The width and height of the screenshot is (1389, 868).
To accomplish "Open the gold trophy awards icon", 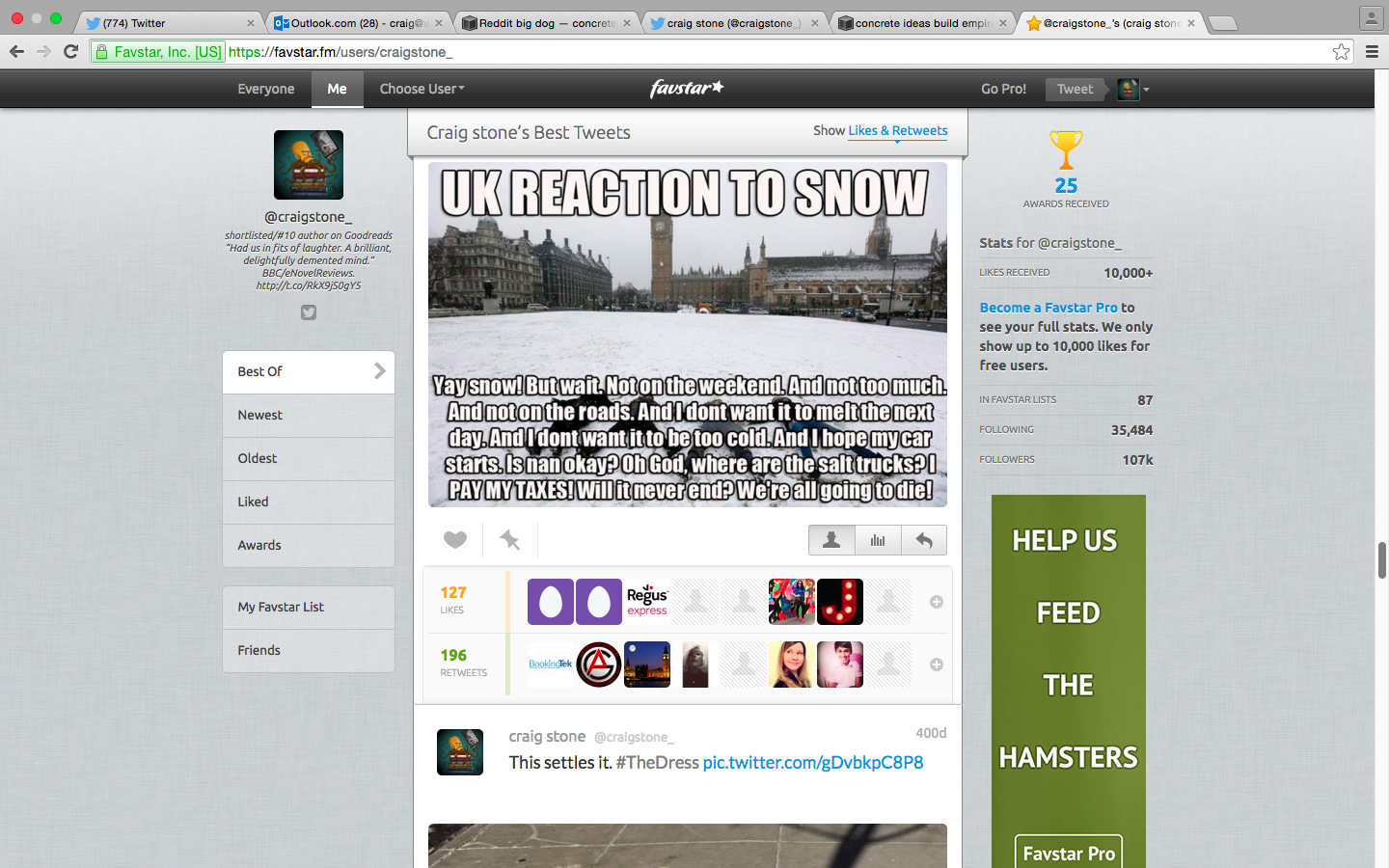I will [1066, 150].
